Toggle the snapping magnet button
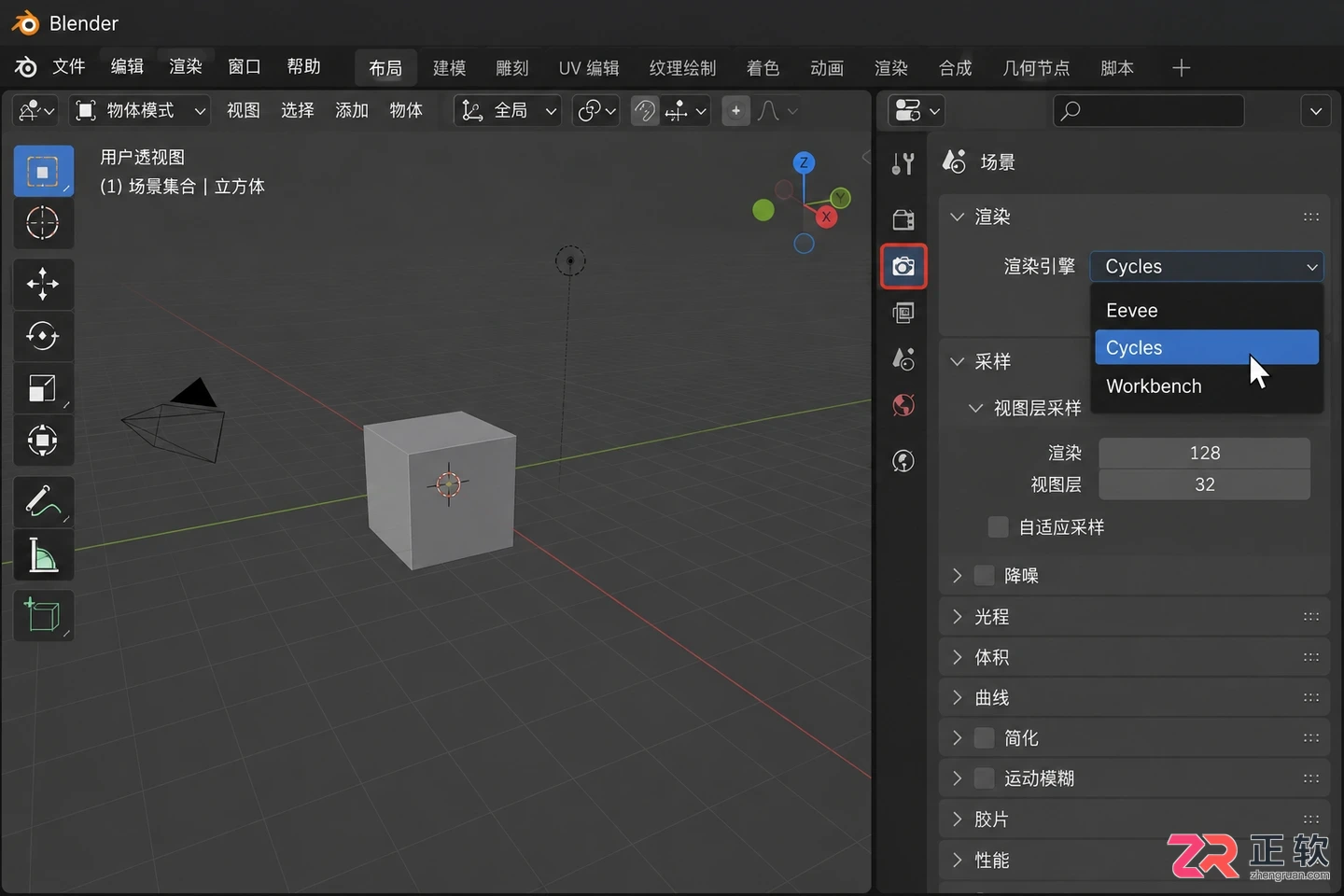 [x=645, y=111]
